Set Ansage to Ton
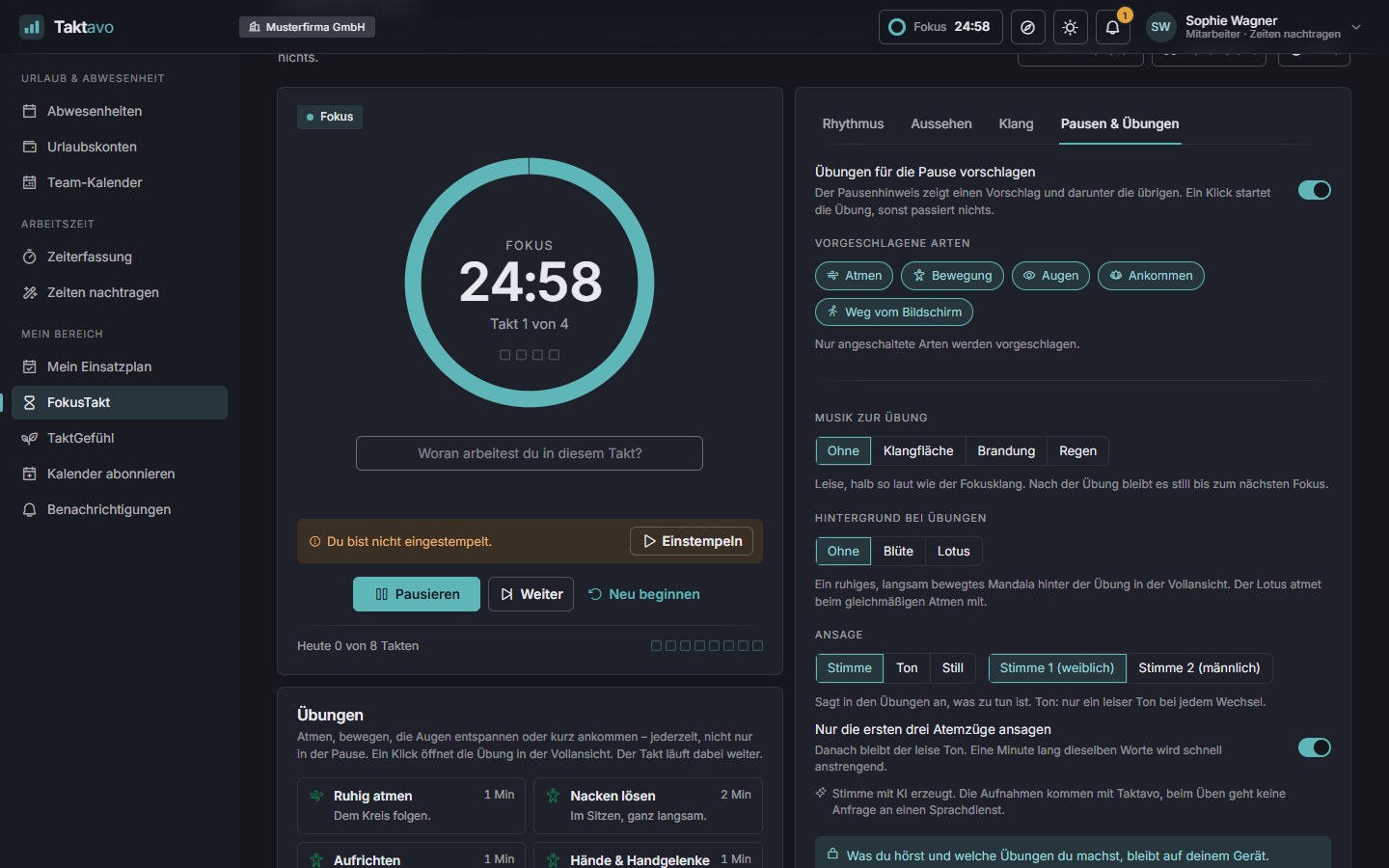Viewport: 1389px width, 868px height. click(907, 667)
